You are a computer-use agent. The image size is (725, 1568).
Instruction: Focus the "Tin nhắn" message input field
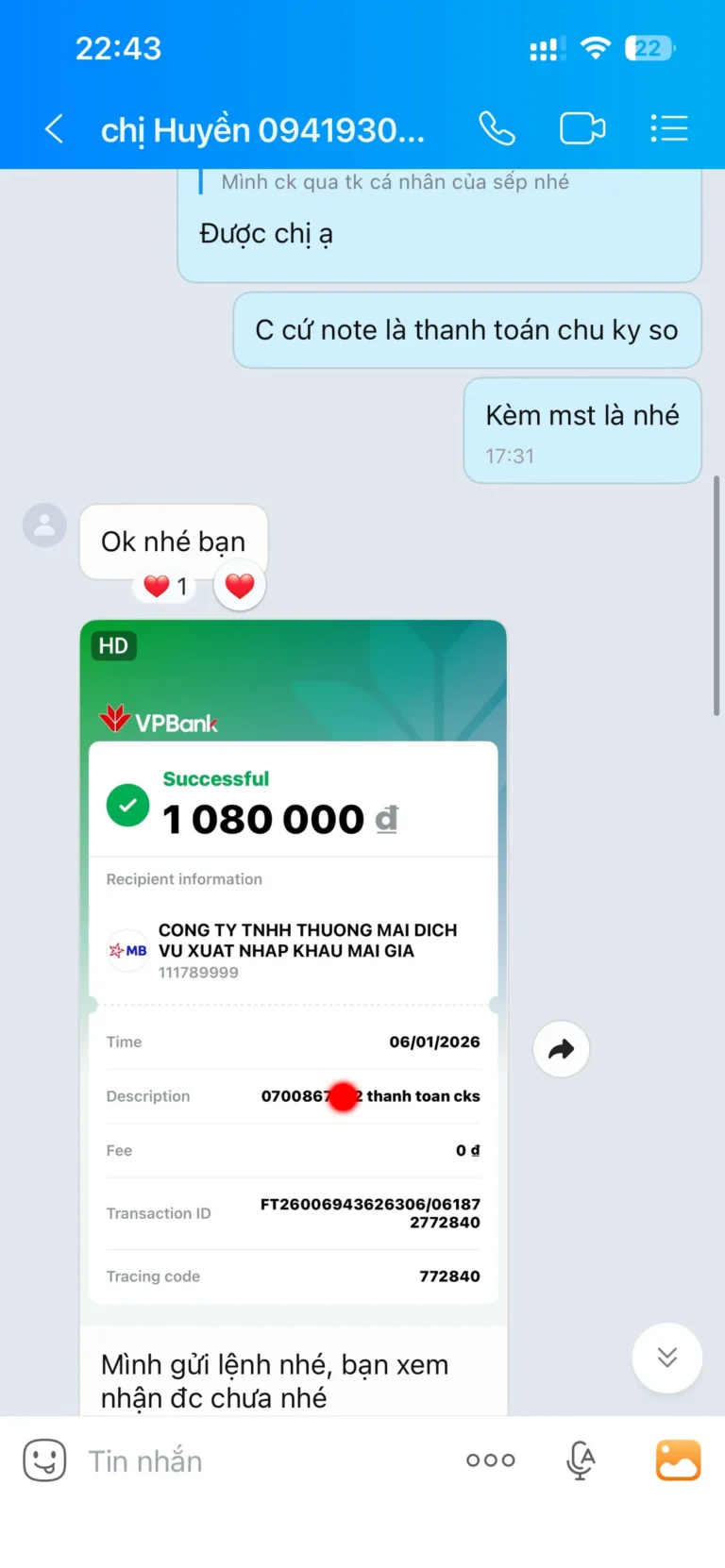pyautogui.click(x=264, y=1460)
